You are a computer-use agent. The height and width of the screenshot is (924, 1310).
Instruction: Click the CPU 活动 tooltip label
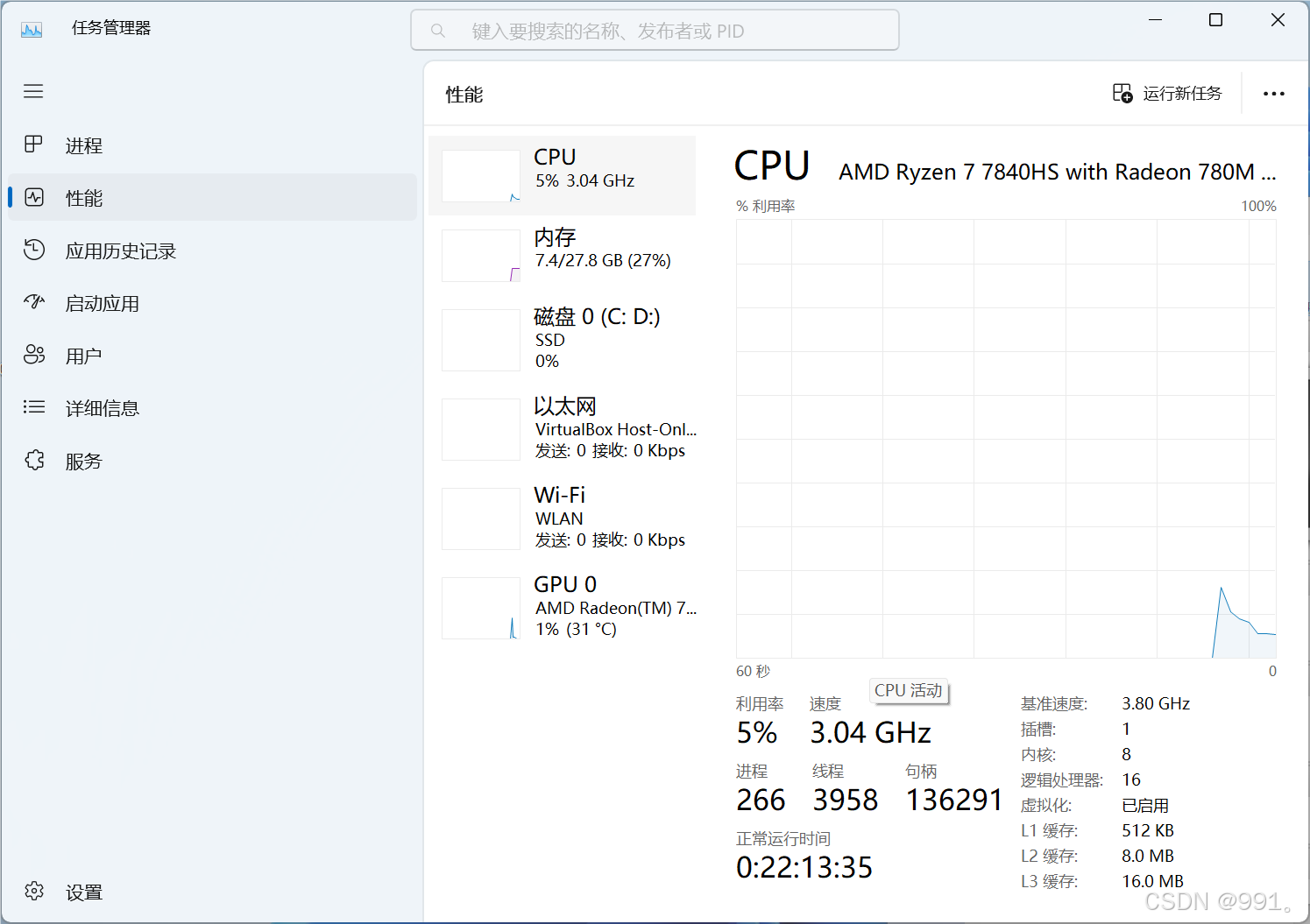point(909,690)
